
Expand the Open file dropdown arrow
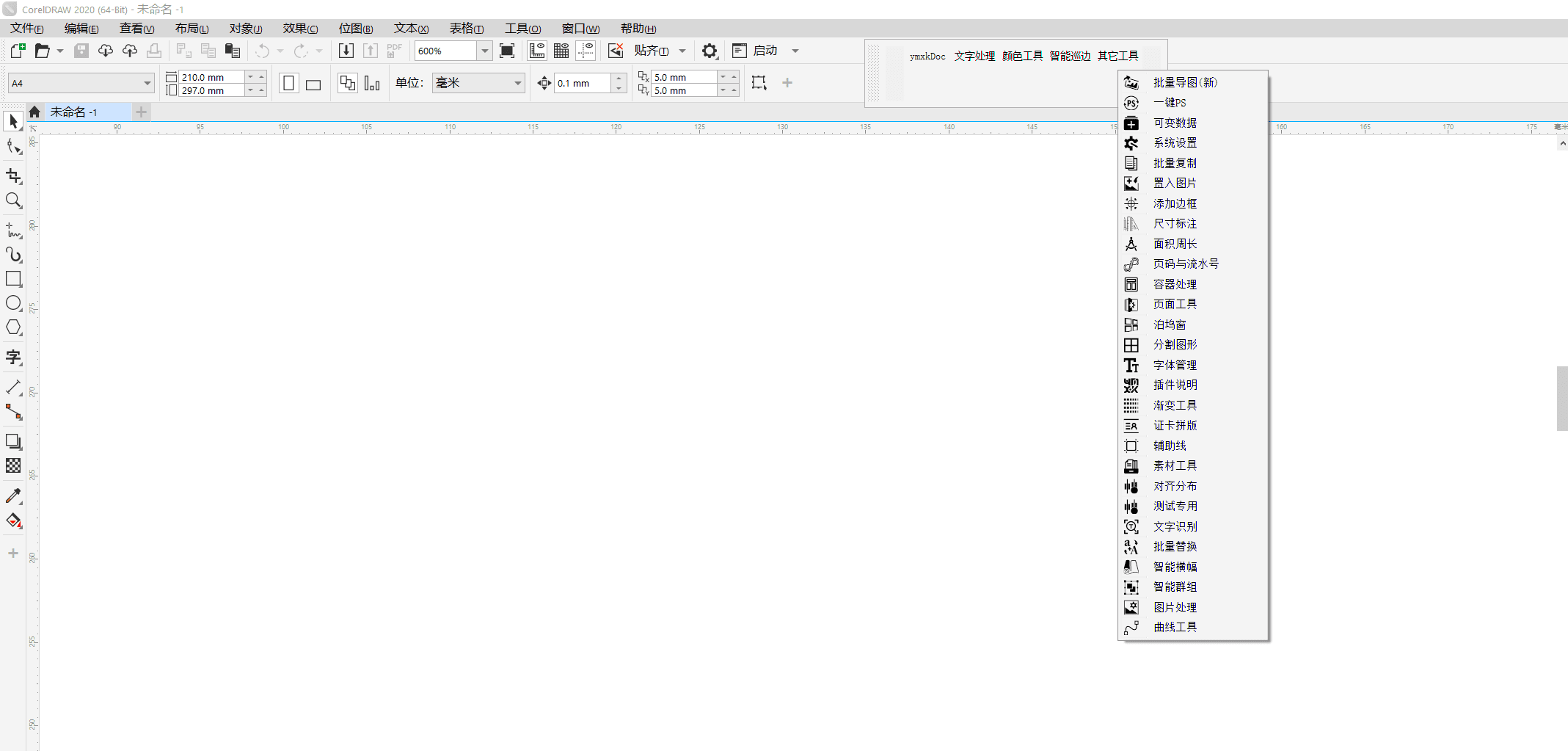60,51
